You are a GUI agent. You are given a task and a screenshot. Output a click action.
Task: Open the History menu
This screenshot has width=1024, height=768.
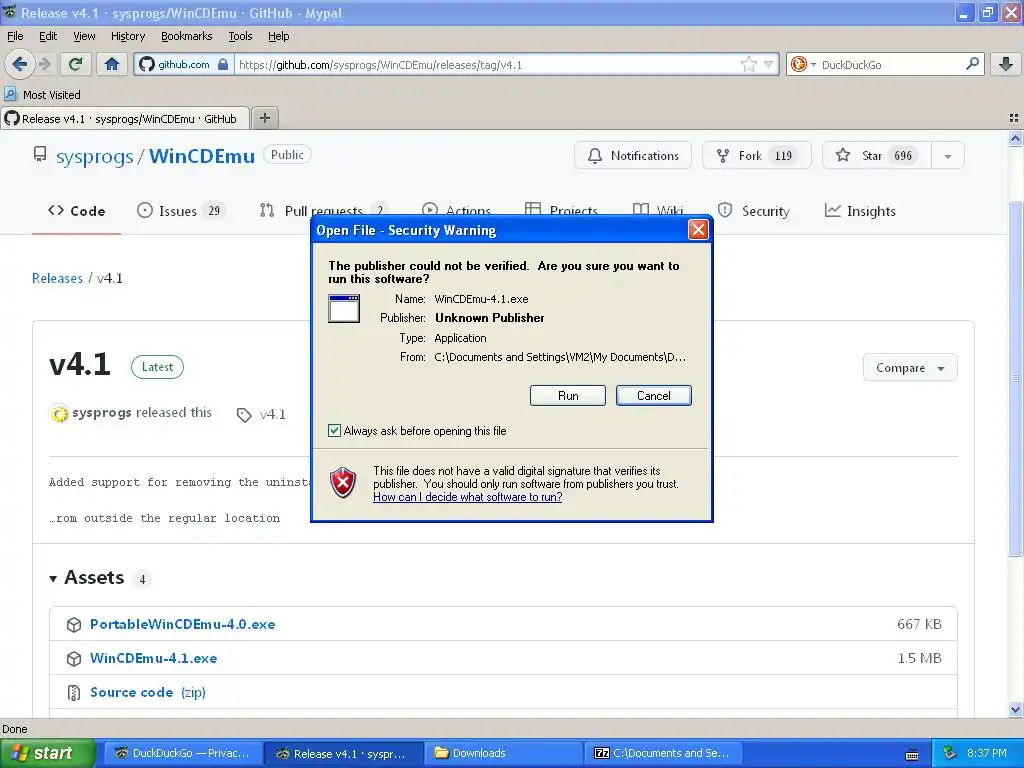[127, 36]
